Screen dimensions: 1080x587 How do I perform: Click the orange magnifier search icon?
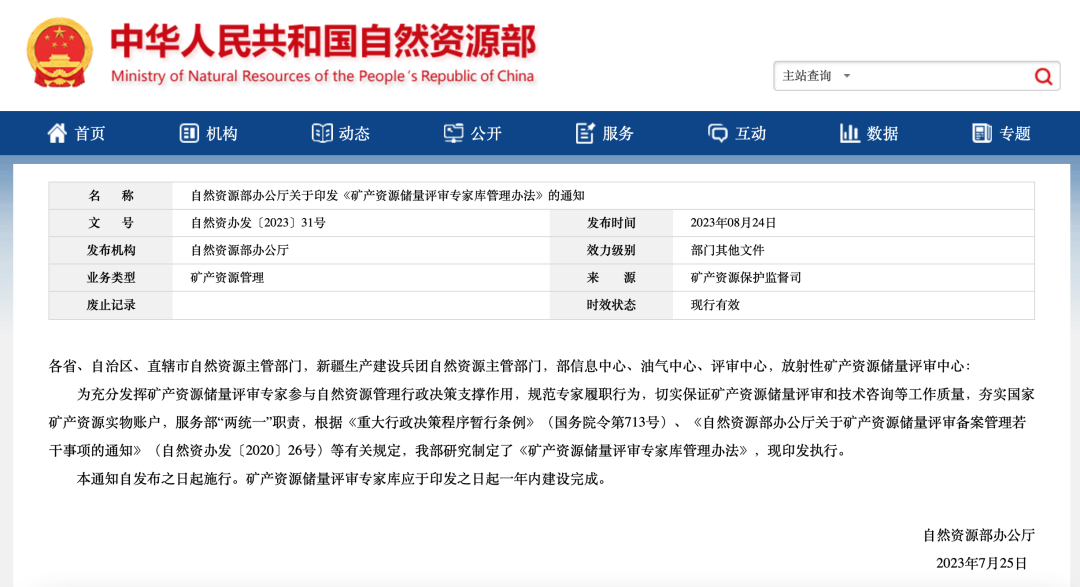1043,76
